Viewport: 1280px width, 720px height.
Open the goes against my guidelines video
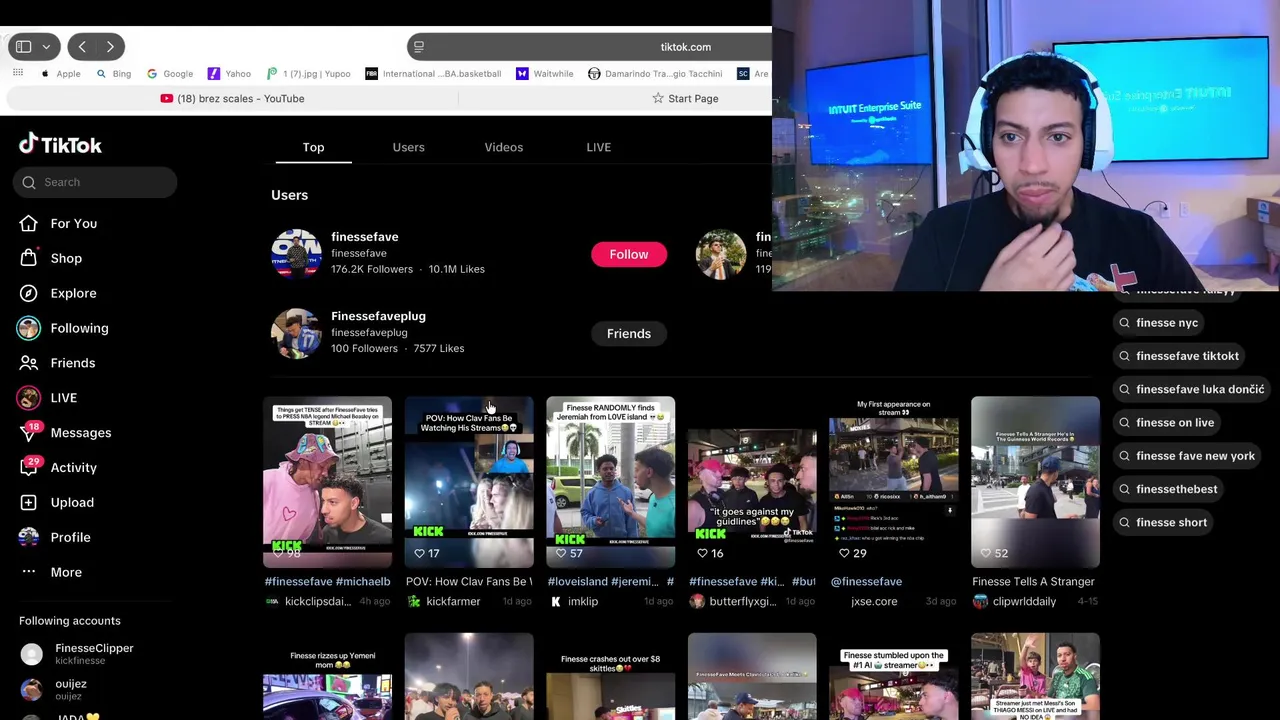tap(752, 482)
